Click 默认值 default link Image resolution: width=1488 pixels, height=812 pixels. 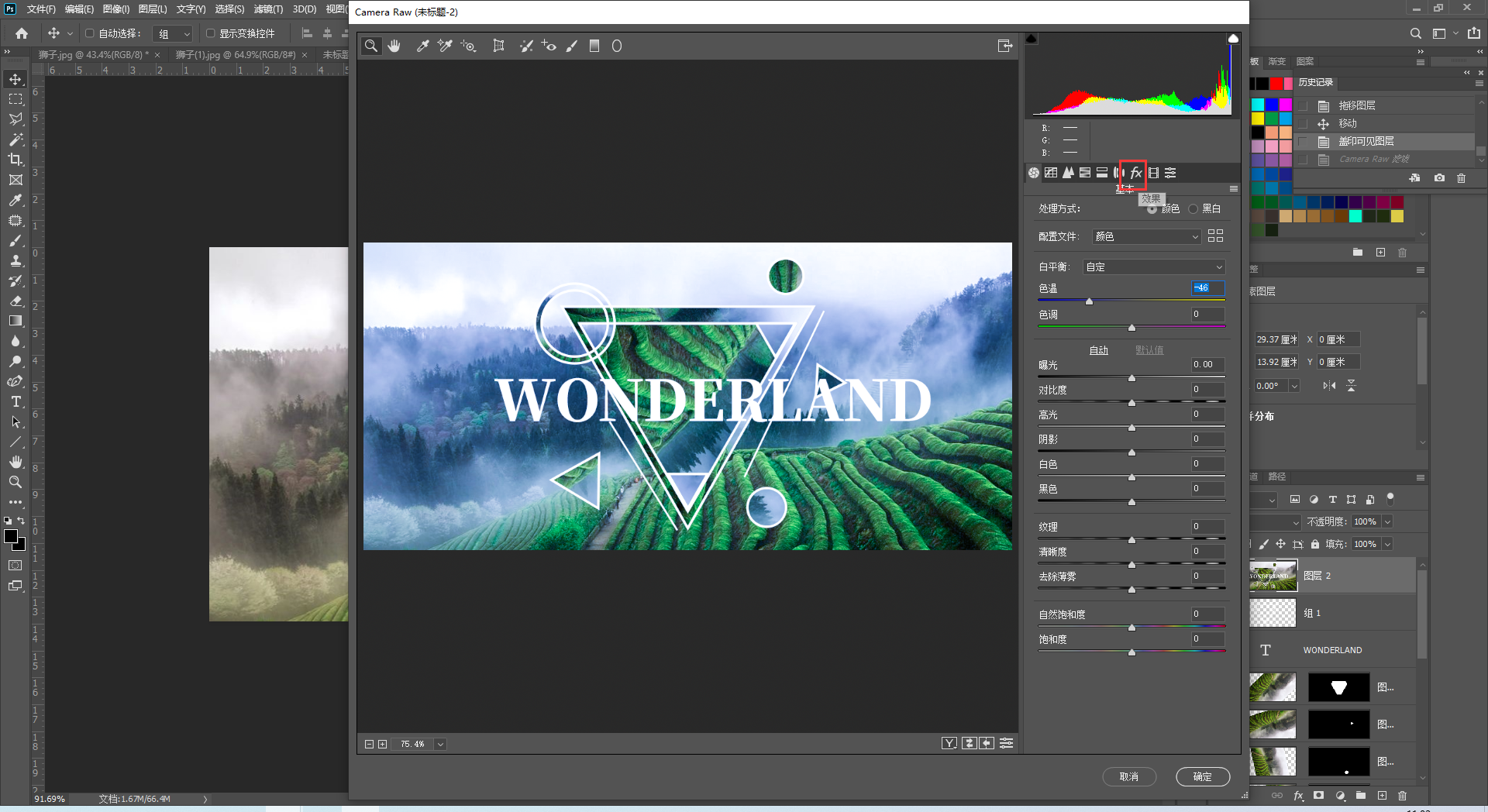point(1149,350)
